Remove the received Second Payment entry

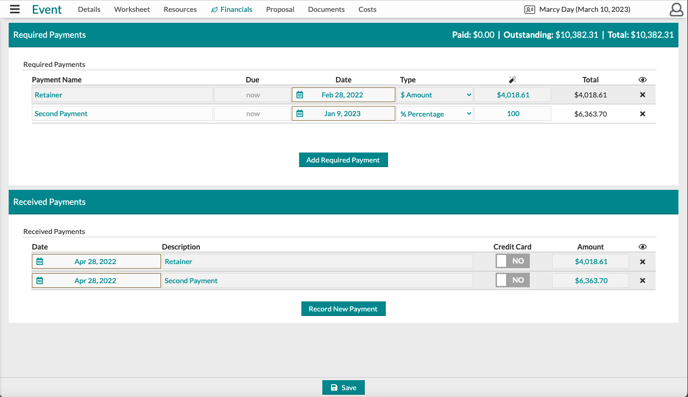point(642,280)
